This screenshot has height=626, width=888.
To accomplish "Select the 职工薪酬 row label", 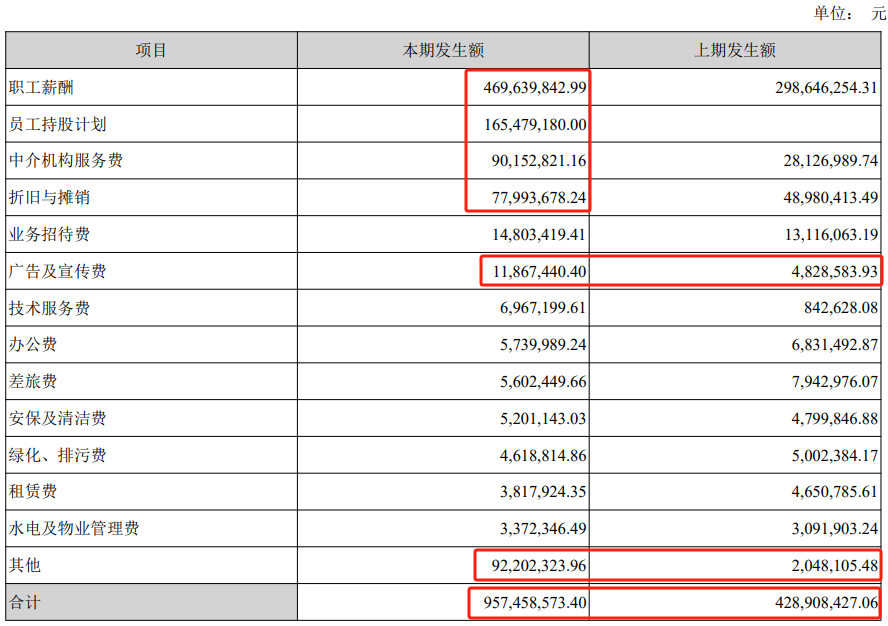I will pyautogui.click(x=41, y=87).
